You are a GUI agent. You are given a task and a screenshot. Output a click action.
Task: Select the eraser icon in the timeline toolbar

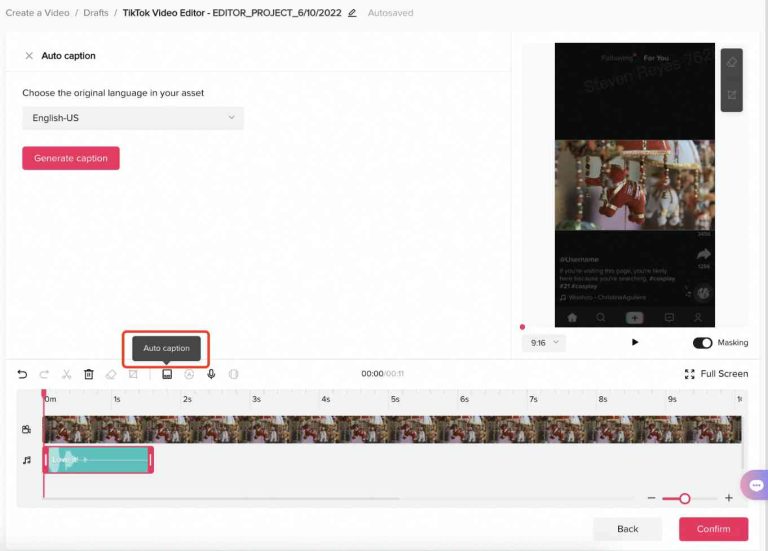pyautogui.click(x=111, y=374)
